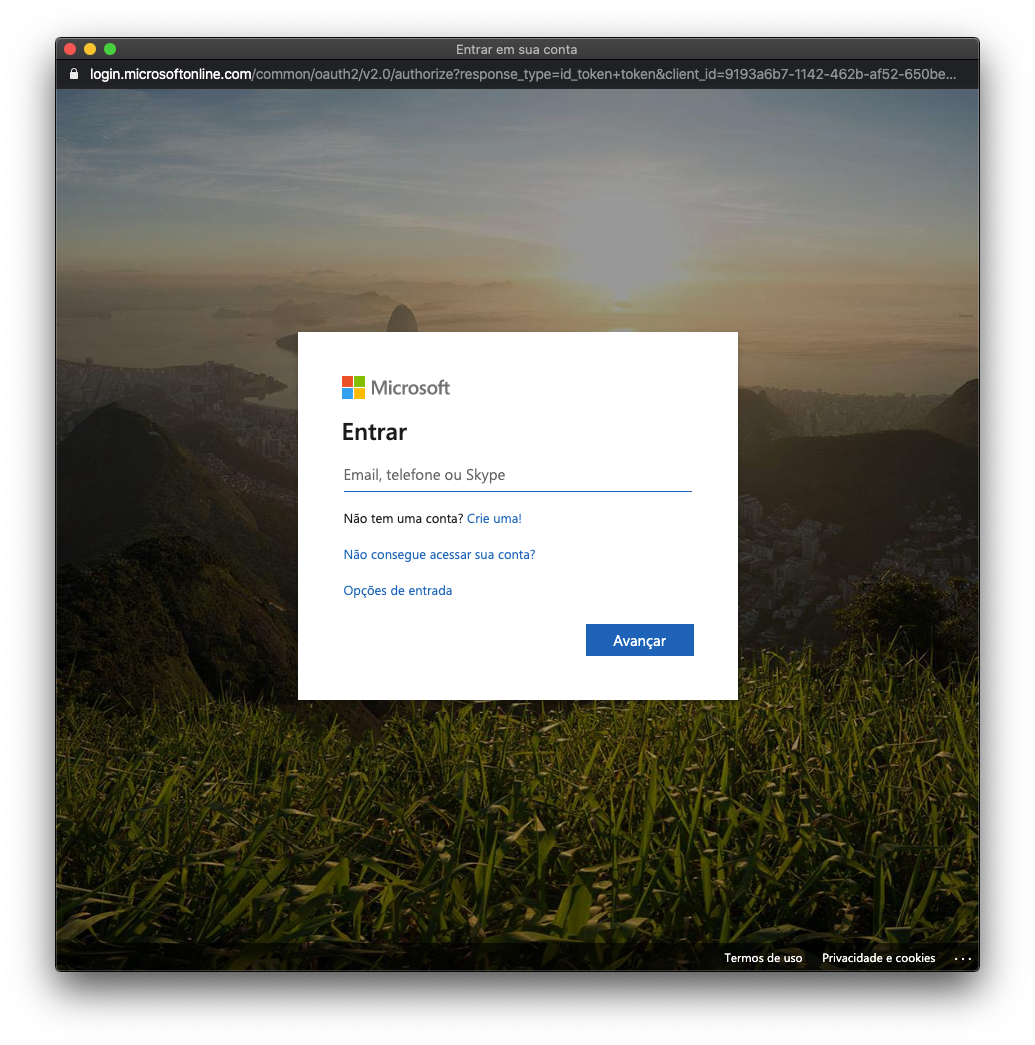Click the "Entrar" heading text
This screenshot has width=1035, height=1045.
[374, 433]
